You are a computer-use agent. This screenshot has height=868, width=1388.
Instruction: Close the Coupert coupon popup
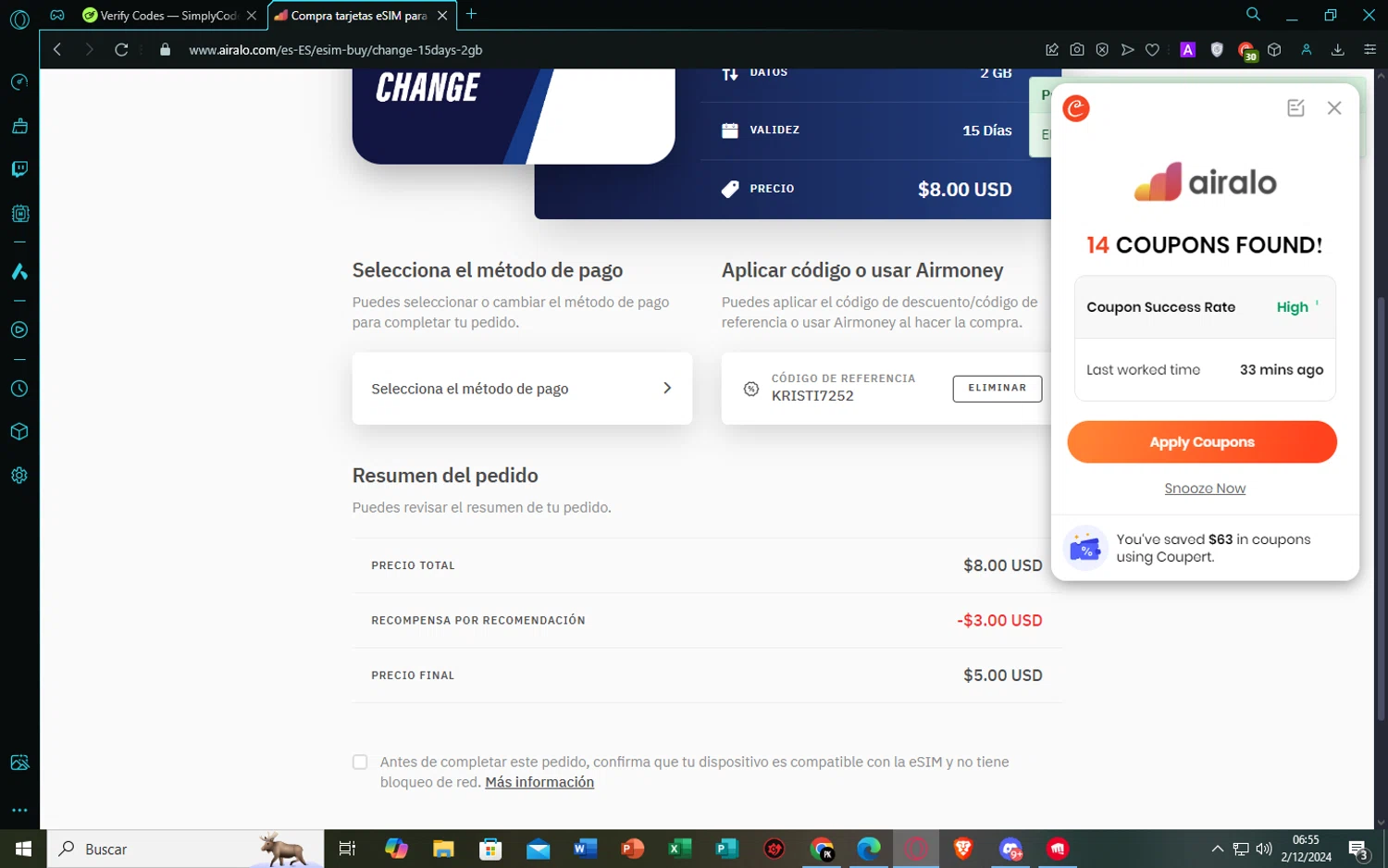tap(1334, 108)
